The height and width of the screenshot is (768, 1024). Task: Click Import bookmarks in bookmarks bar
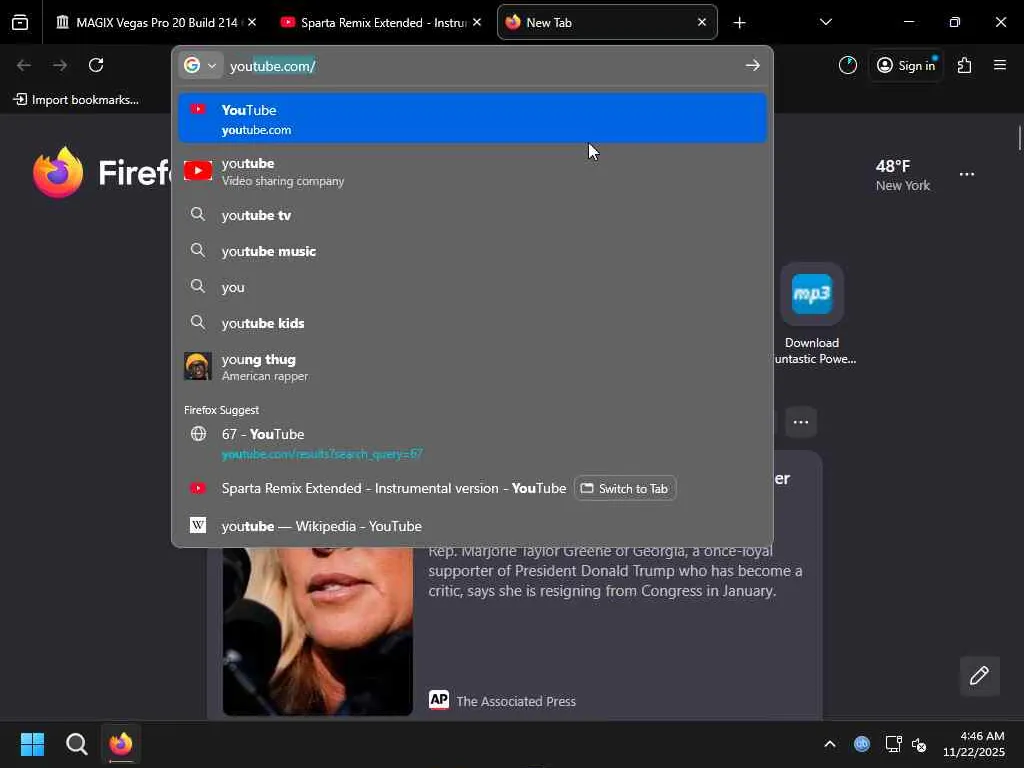click(76, 100)
